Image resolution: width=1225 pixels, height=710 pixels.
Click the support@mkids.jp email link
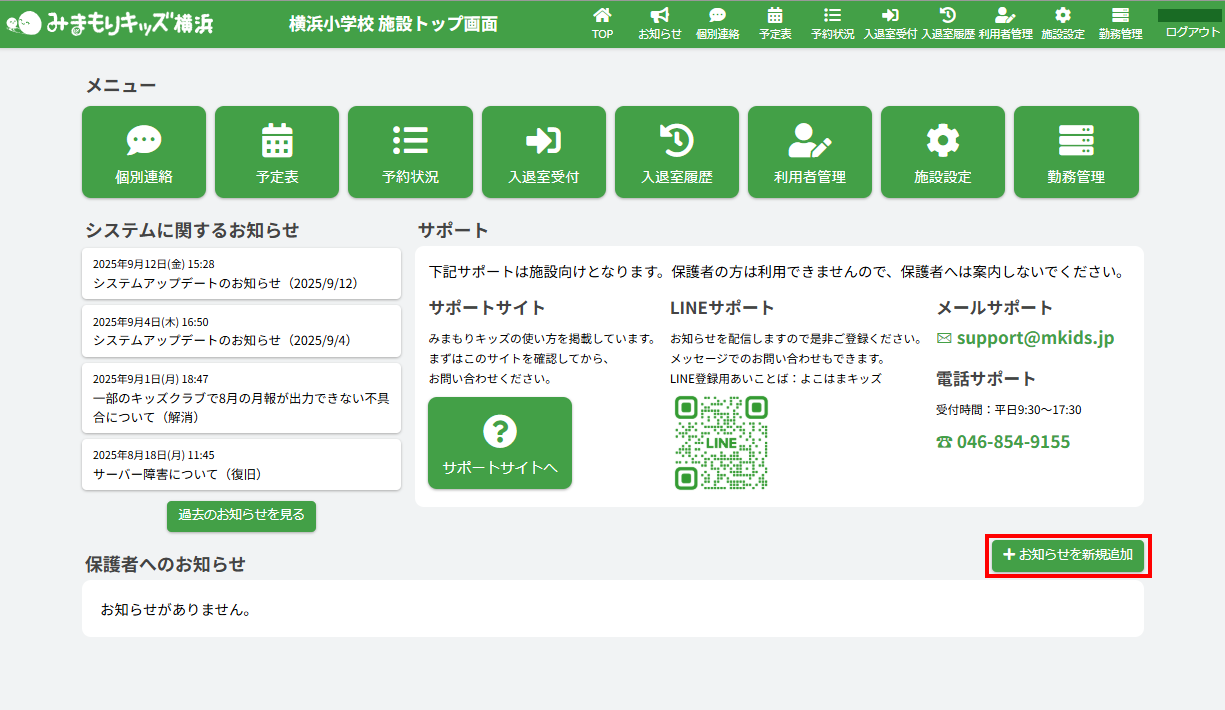[1035, 338]
